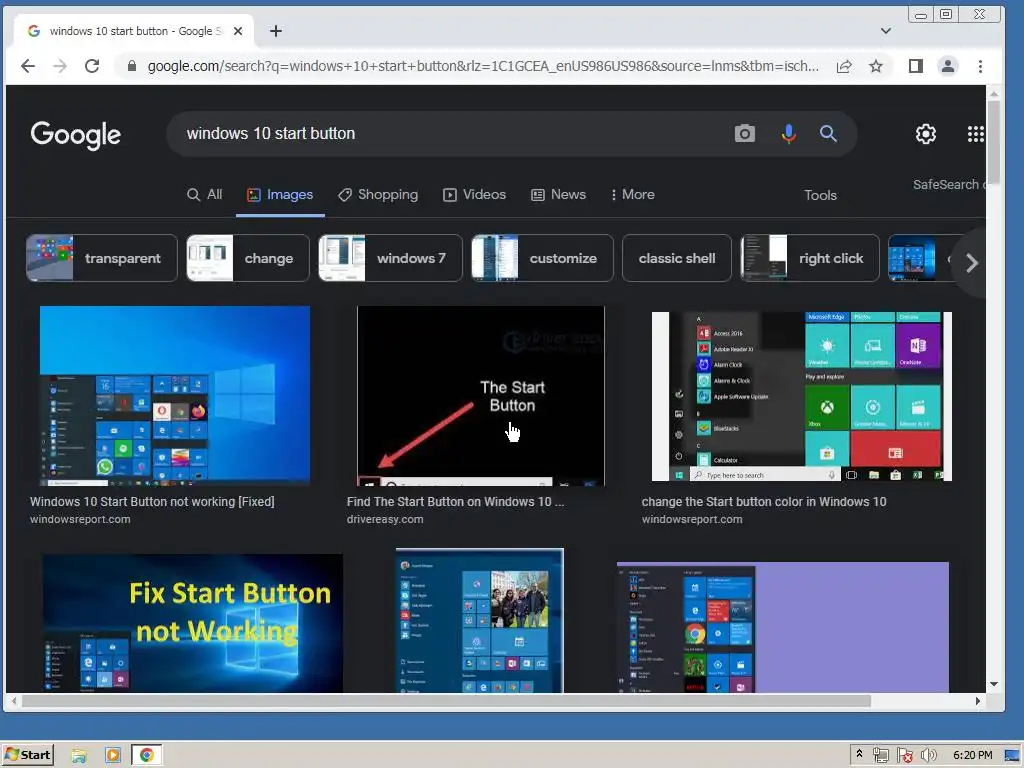The image size is (1024, 768).
Task: Click the system clock showing 6:20 PM
Action: 972,756
